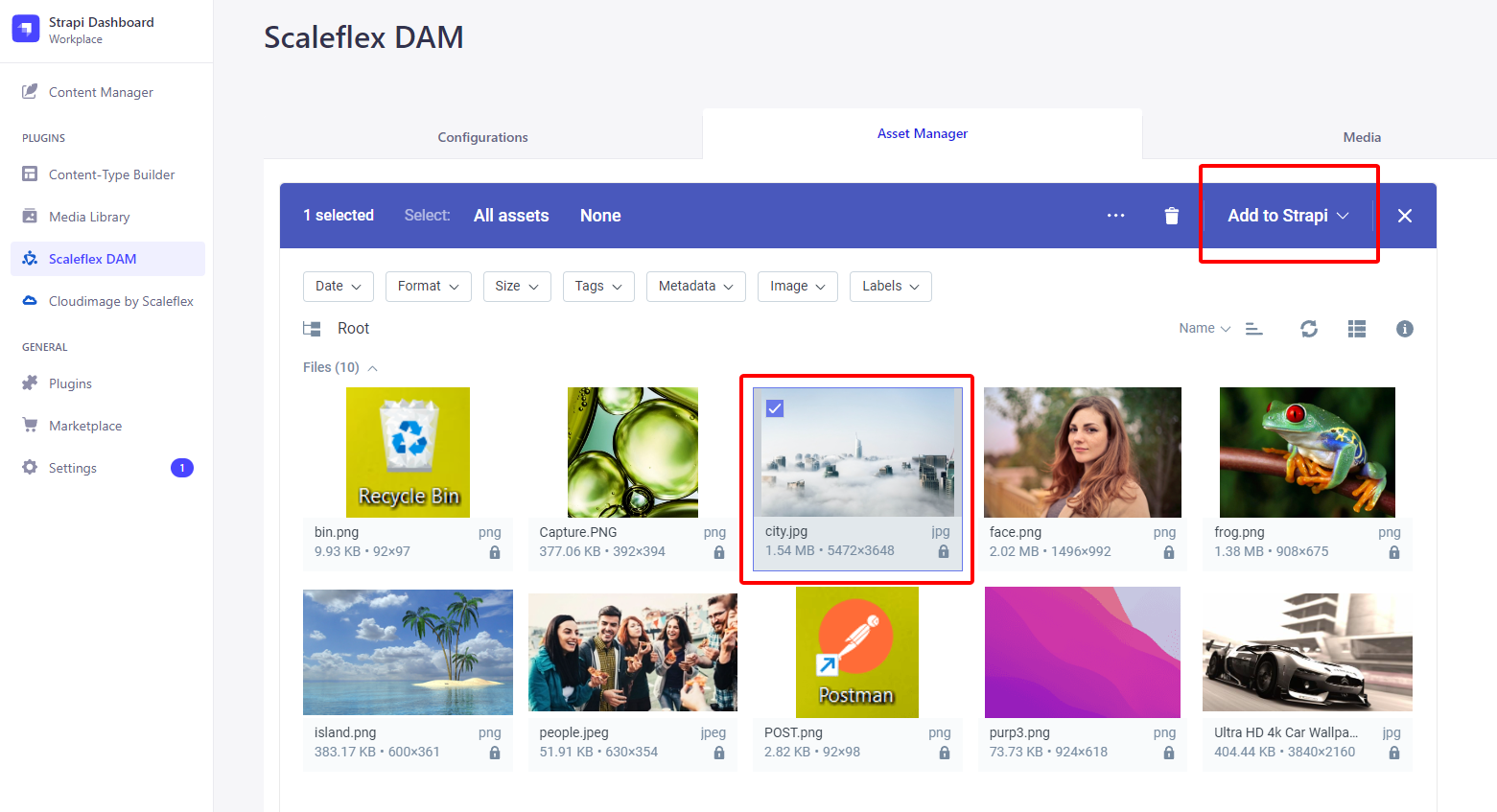
Task: Click the lock icon on people.jpeg
Action: tap(719, 753)
